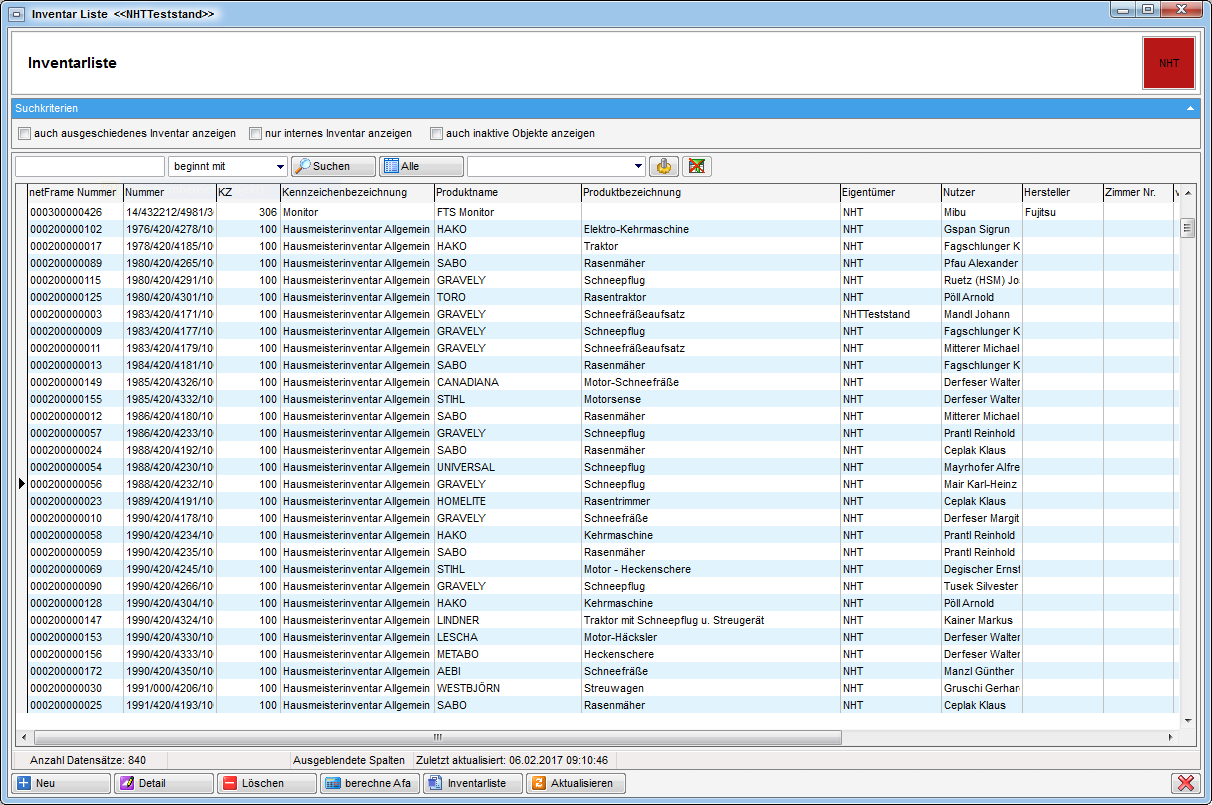This screenshot has height=805, width=1212.
Task: Click the vertical scrollbar thumb of the table
Action: [x=1188, y=228]
